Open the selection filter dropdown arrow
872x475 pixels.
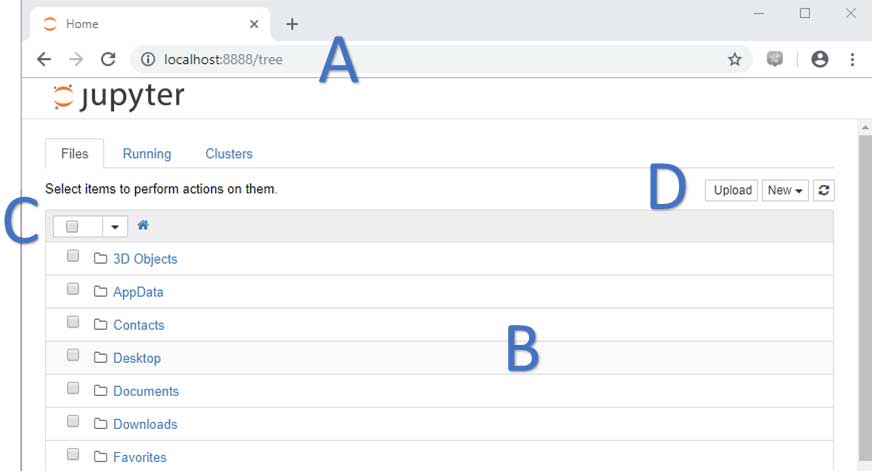point(115,227)
